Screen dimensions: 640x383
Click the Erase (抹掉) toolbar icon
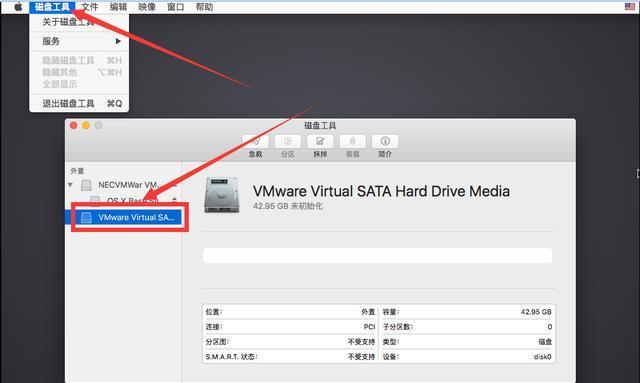point(320,142)
